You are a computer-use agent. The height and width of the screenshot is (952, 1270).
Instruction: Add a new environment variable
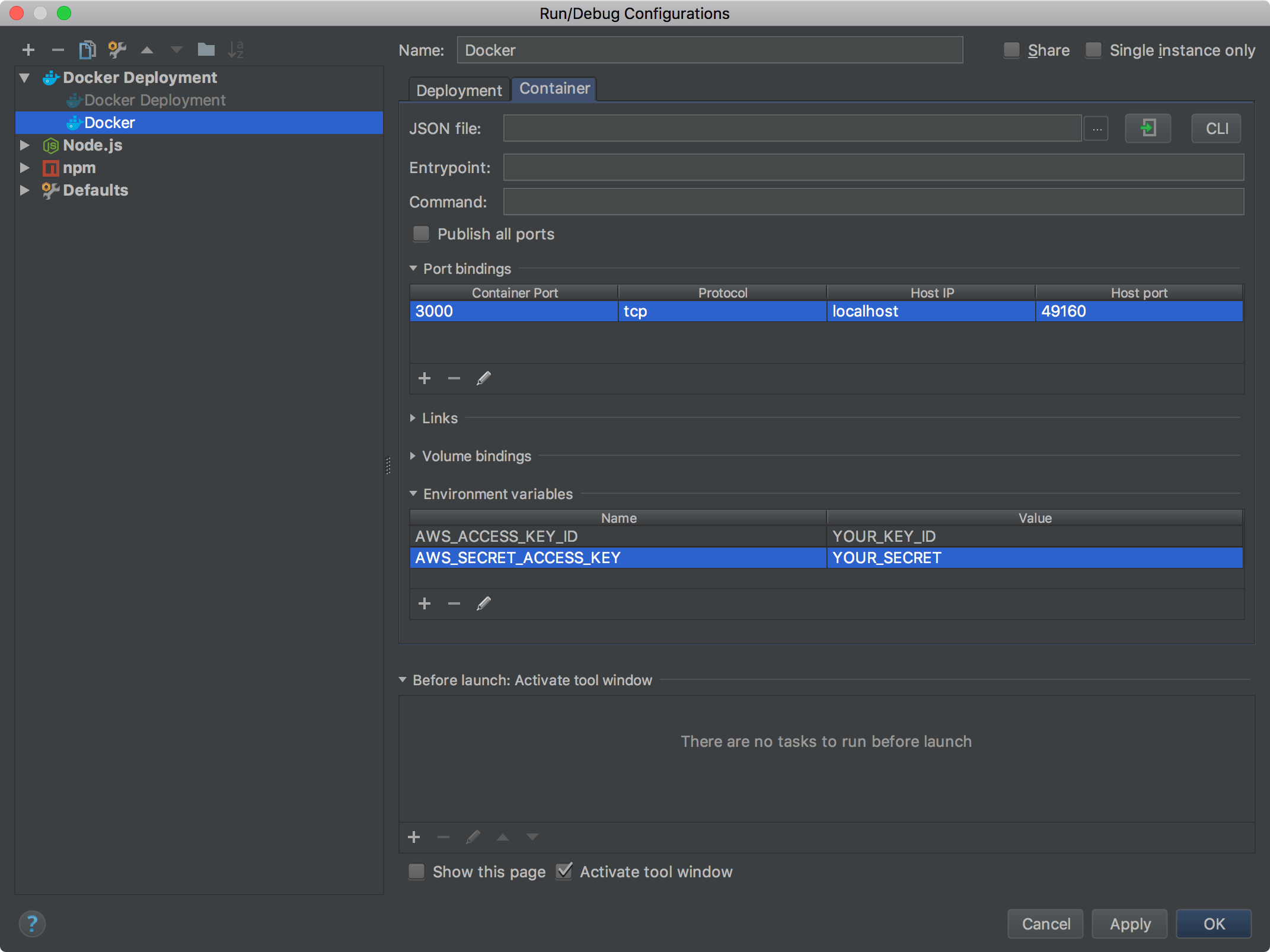pos(425,603)
